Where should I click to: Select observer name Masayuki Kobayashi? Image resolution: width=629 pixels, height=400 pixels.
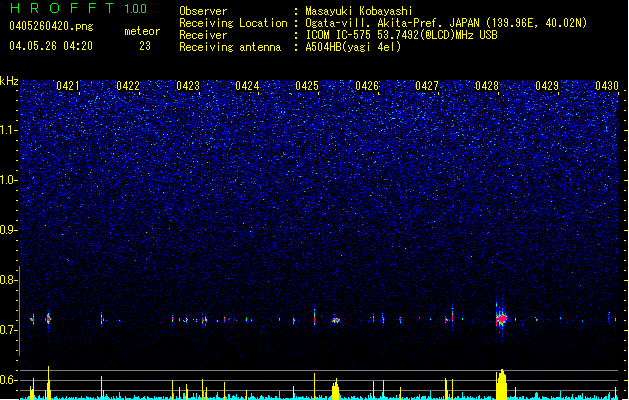click(x=358, y=11)
